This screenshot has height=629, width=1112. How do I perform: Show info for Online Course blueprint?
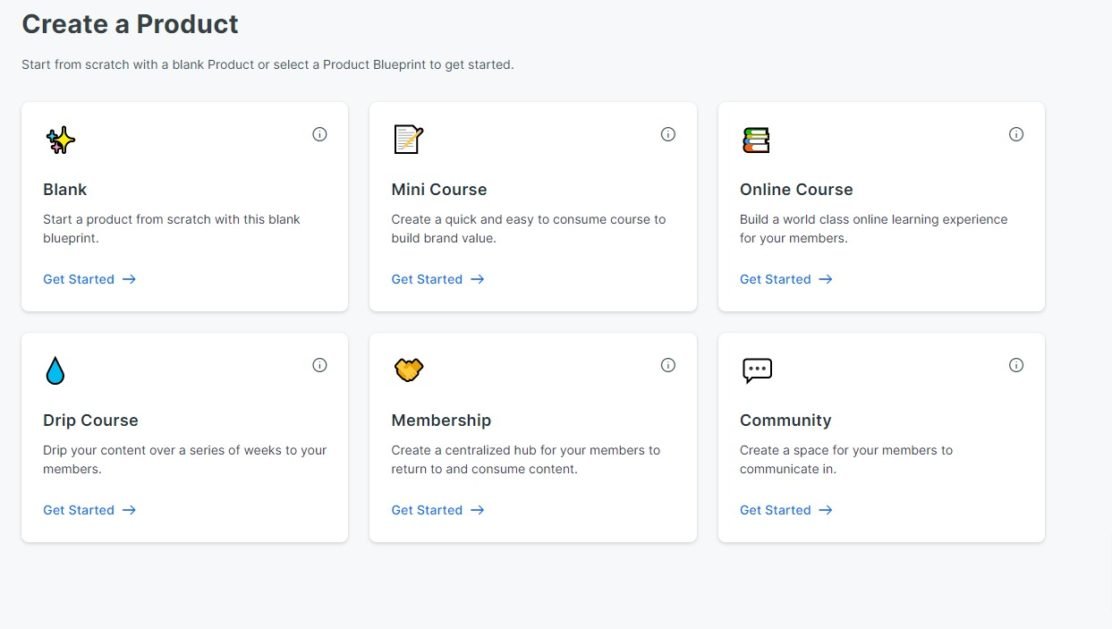click(x=1016, y=134)
